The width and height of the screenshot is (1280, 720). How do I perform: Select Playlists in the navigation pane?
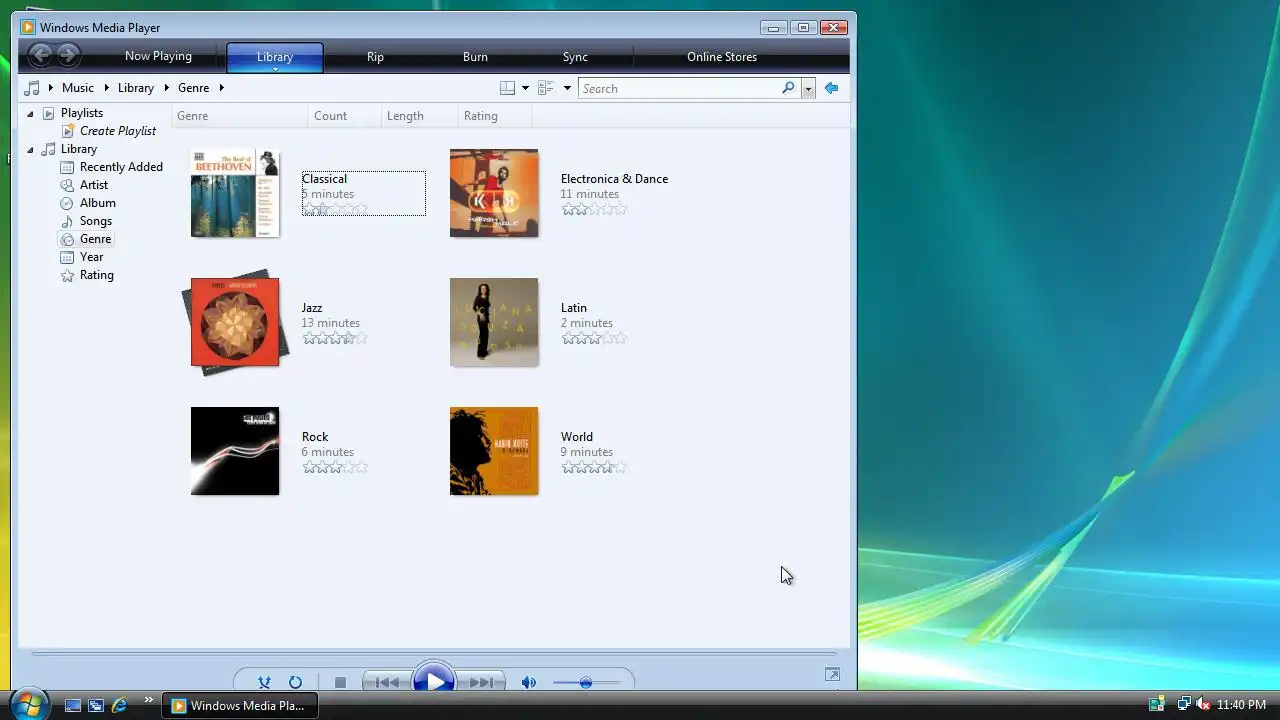(x=82, y=113)
